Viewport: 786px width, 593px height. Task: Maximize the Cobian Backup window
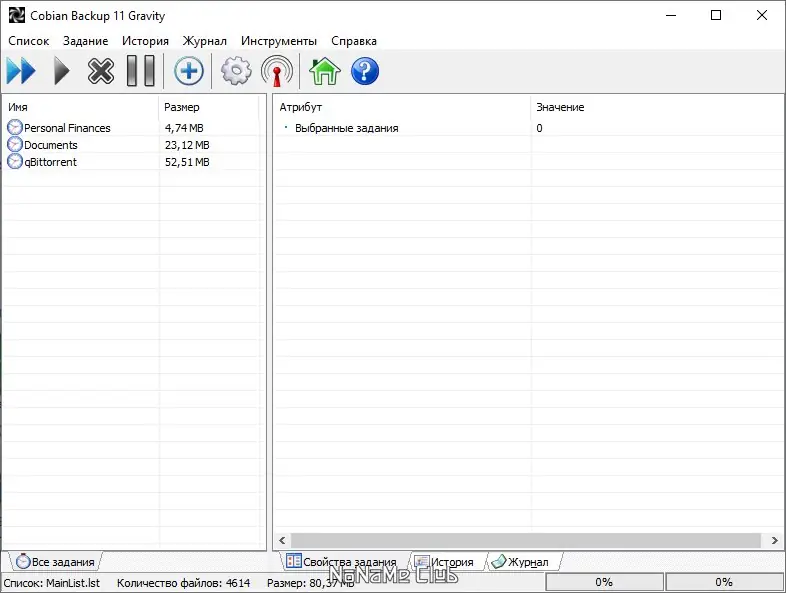716,16
